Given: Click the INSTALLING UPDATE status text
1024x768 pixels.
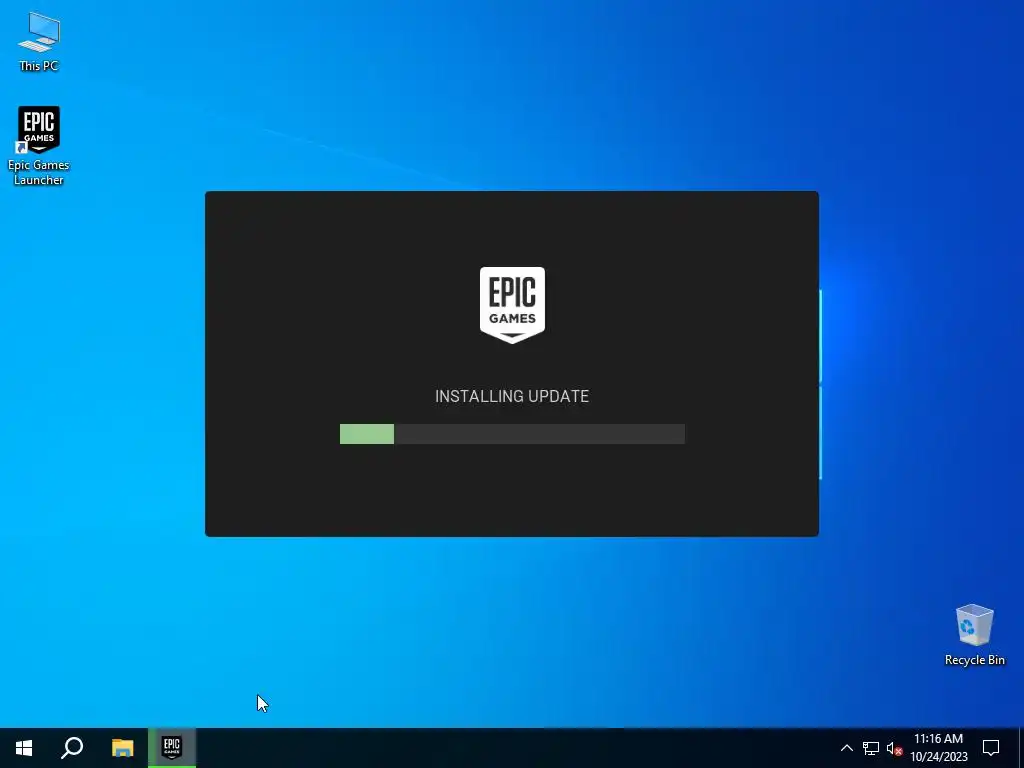Looking at the screenshot, I should click(512, 396).
